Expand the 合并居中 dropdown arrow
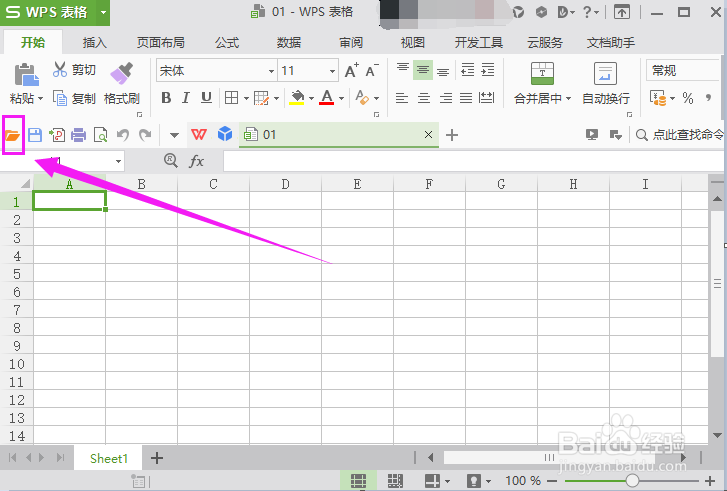Viewport: 727px width, 491px height. pyautogui.click(x=568, y=99)
